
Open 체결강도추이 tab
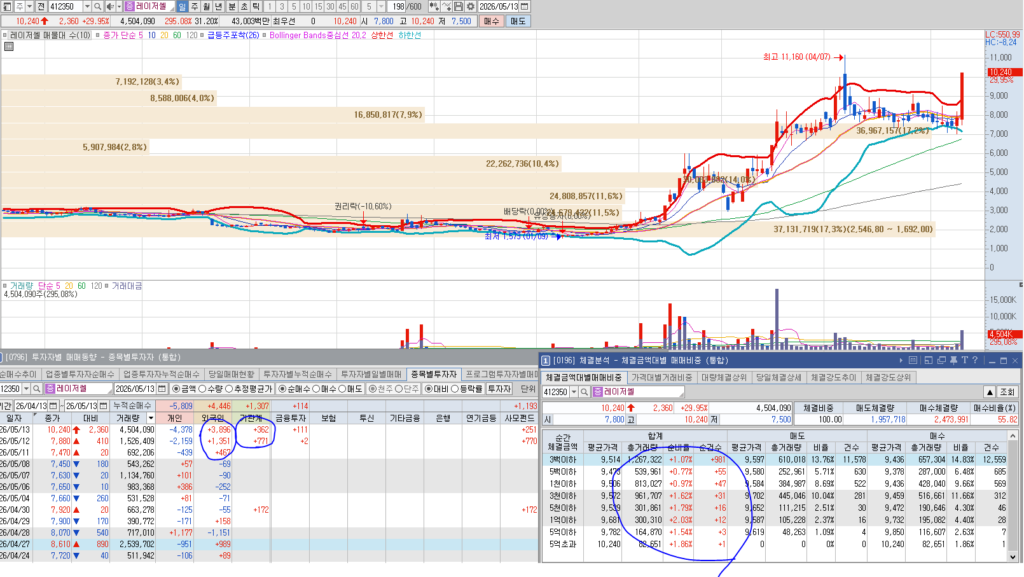(x=833, y=377)
